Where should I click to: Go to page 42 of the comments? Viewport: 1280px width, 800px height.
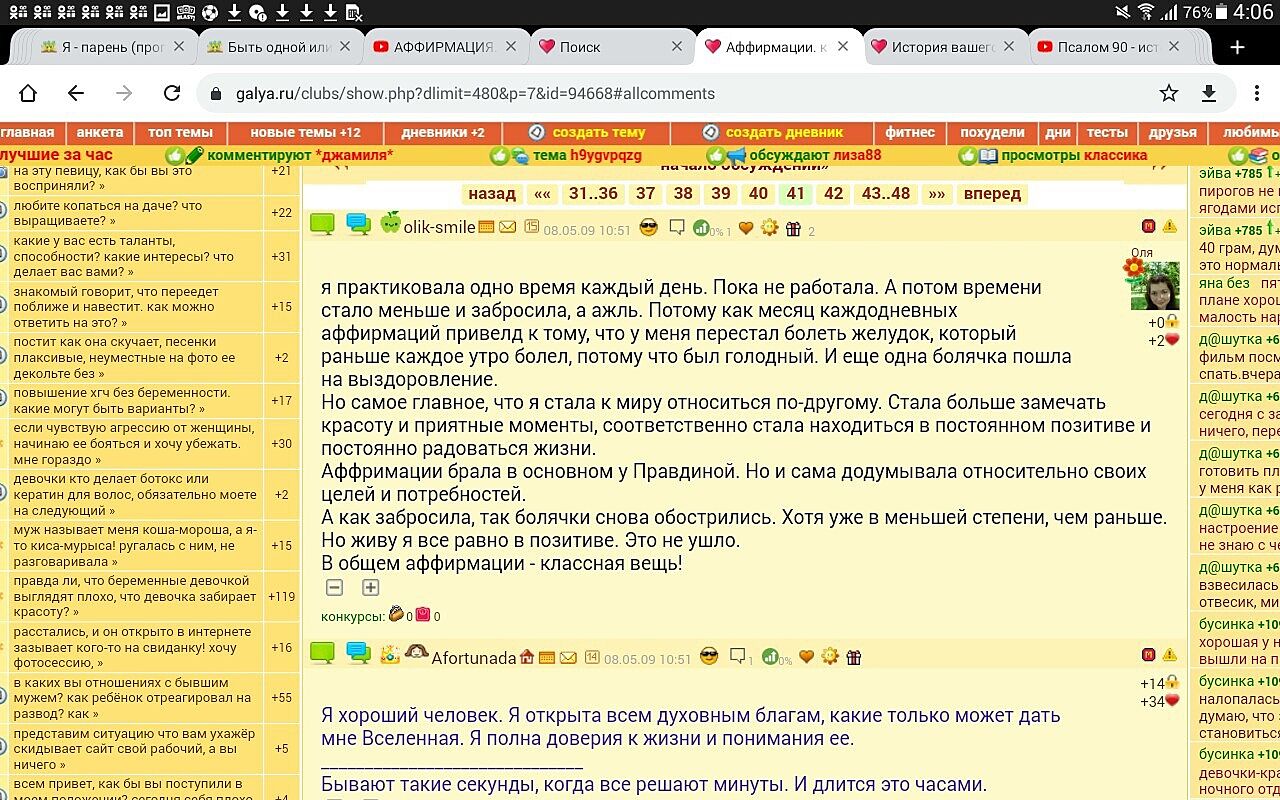coord(833,193)
